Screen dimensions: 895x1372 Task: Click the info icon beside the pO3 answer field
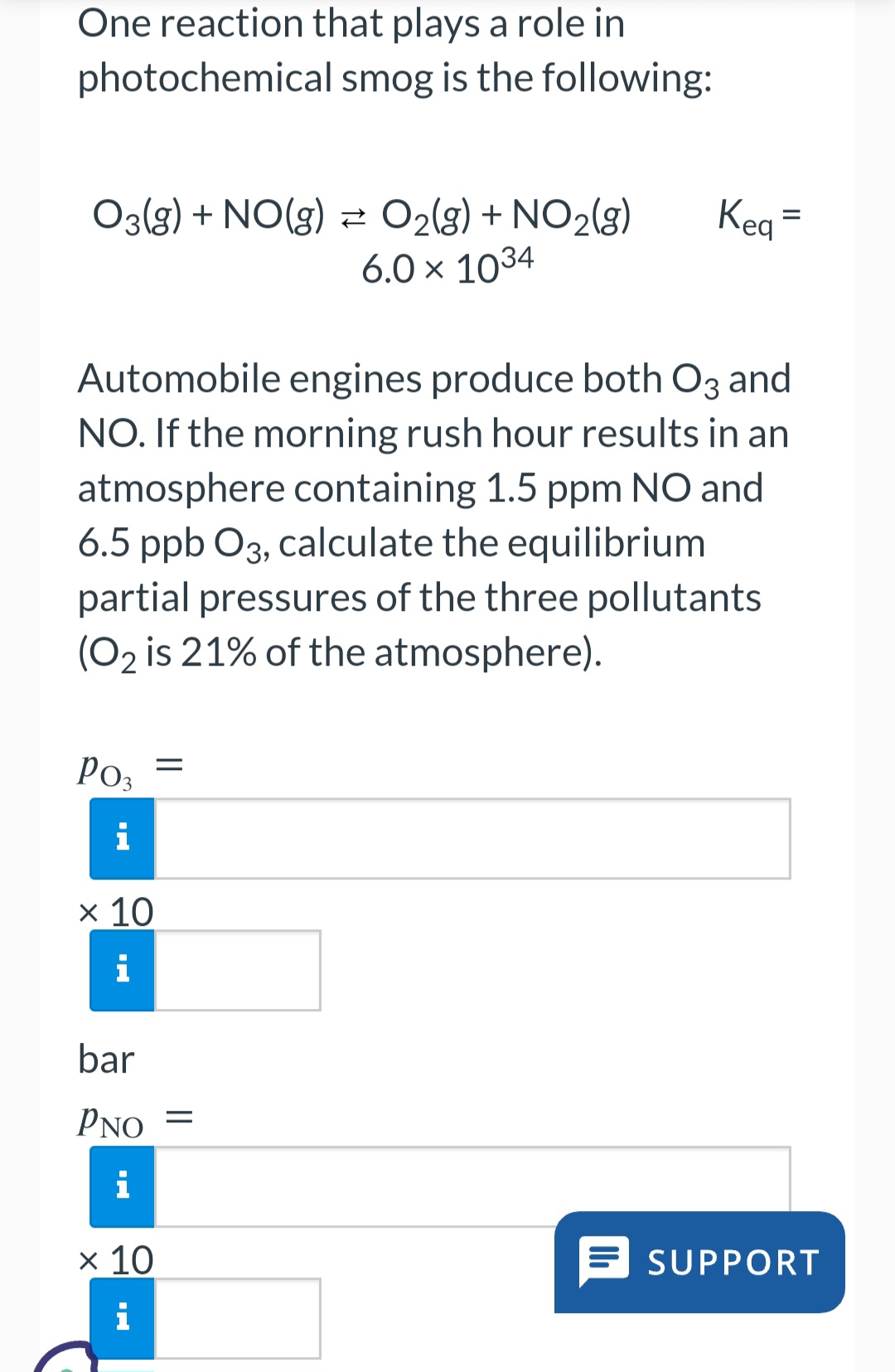pyautogui.click(x=121, y=838)
